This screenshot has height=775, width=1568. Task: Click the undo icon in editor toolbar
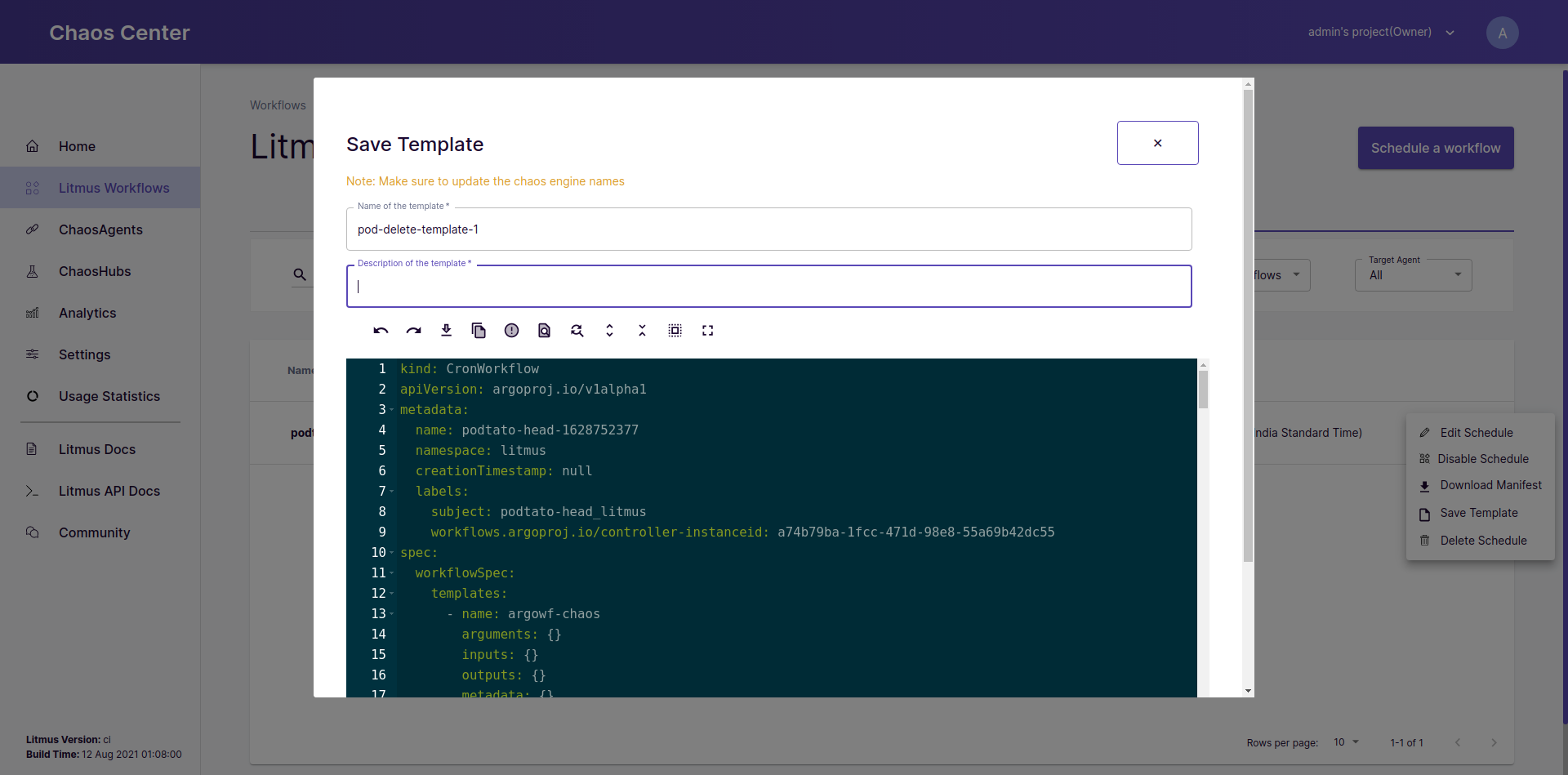381,331
